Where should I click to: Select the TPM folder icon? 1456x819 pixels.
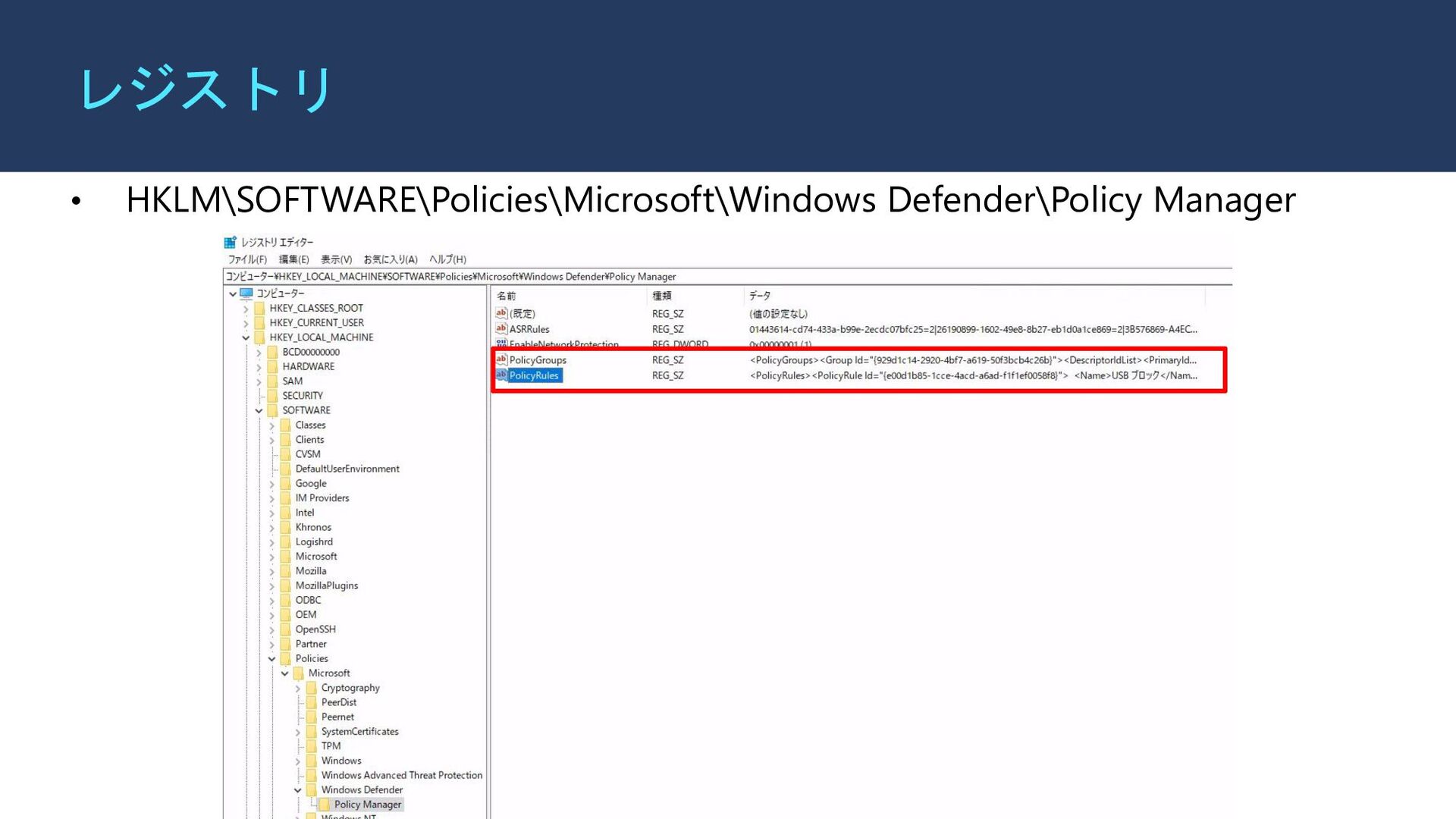click(x=311, y=746)
